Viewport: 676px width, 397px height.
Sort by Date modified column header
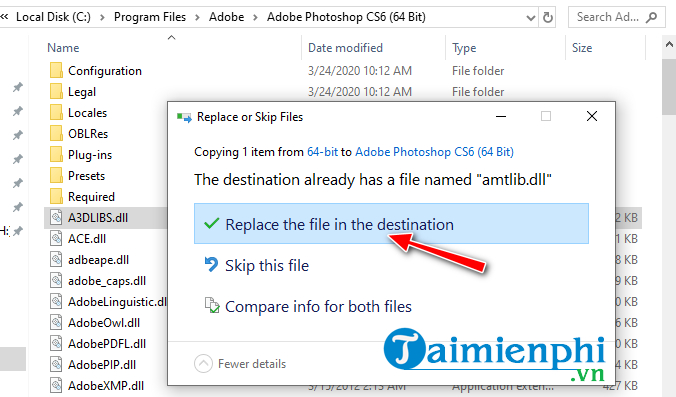(x=345, y=48)
